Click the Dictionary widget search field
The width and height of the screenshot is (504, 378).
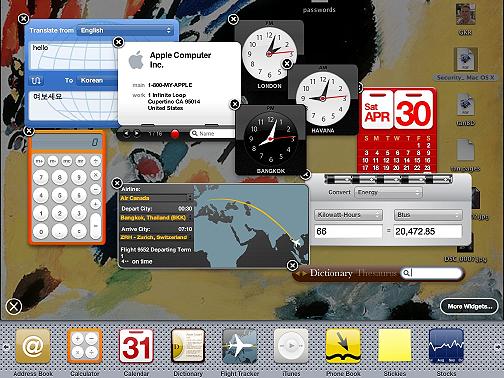[432, 273]
